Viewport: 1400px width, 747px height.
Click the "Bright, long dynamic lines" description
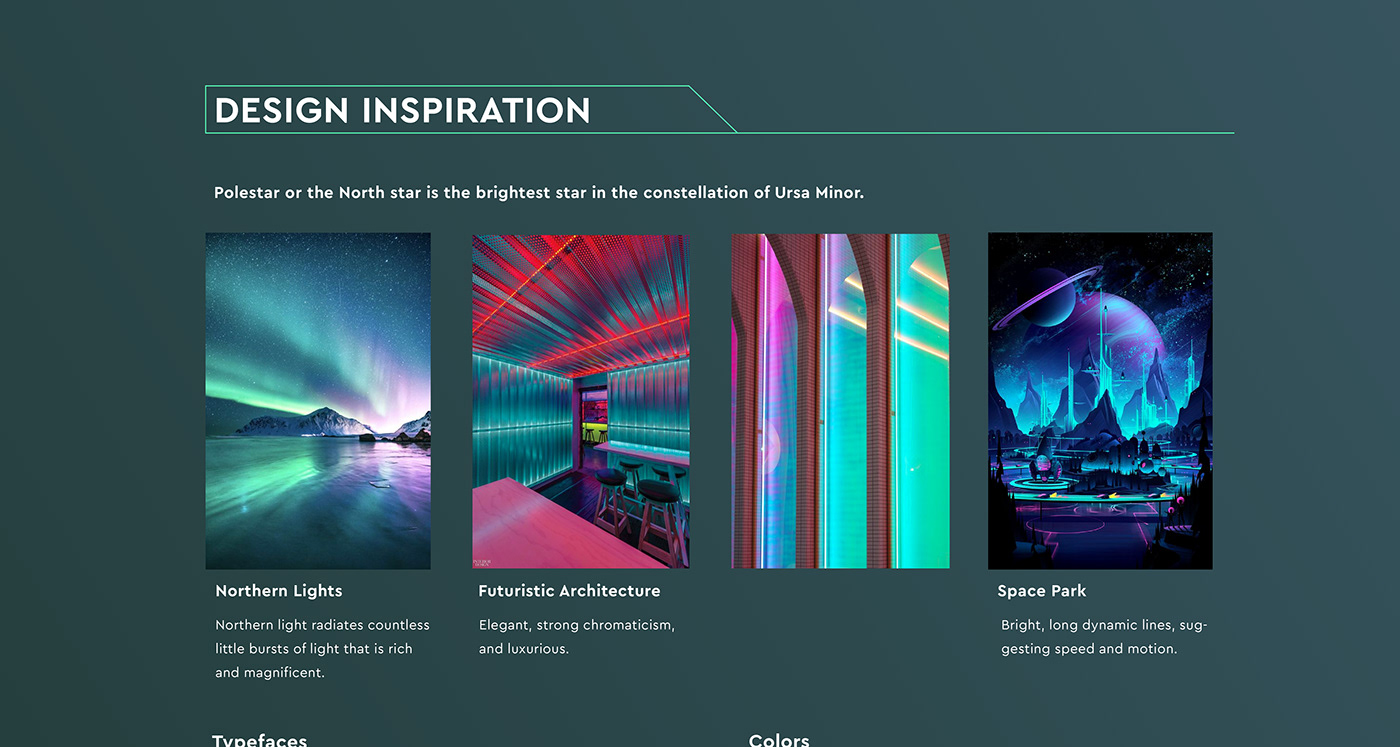1104,637
